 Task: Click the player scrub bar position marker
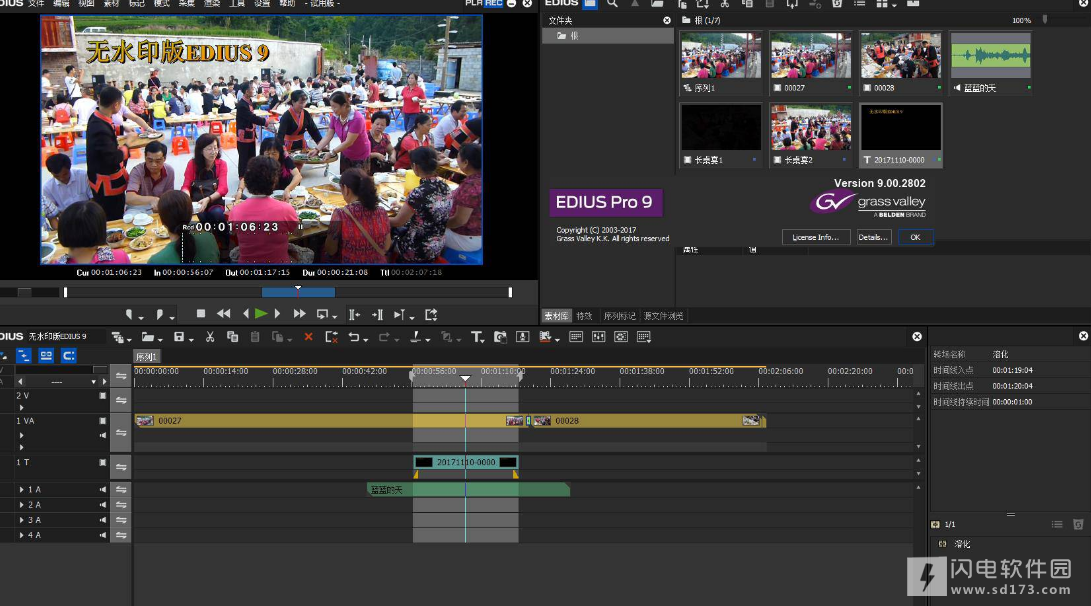pyautogui.click(x=298, y=289)
